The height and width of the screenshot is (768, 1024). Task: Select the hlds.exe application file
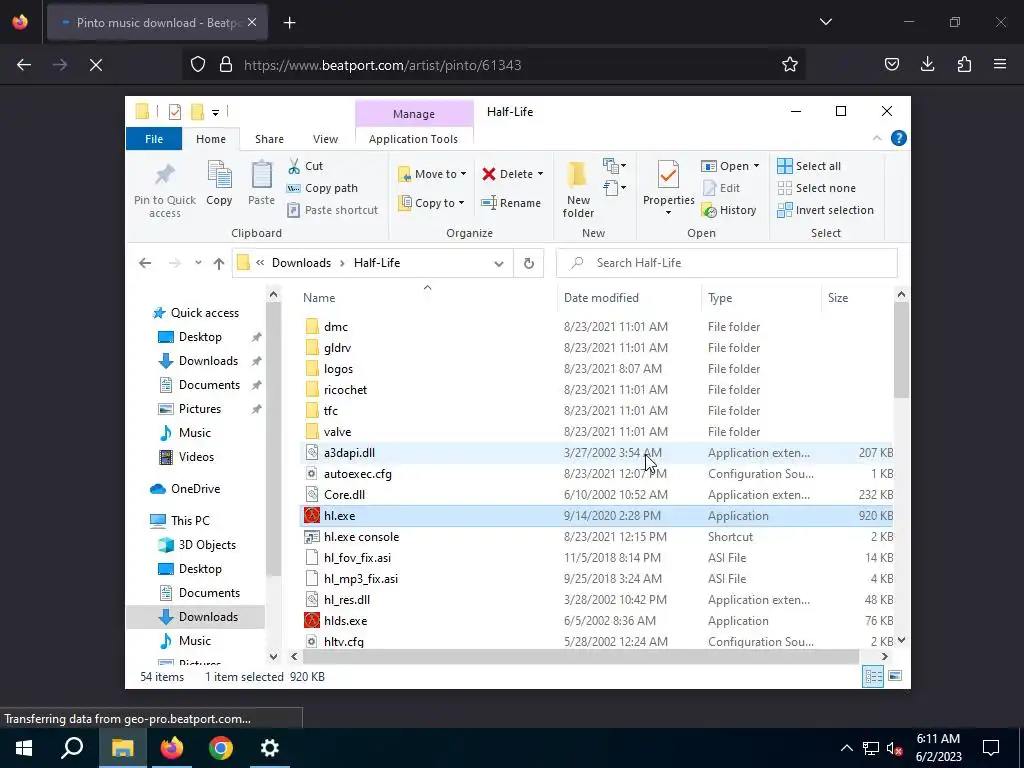point(345,620)
